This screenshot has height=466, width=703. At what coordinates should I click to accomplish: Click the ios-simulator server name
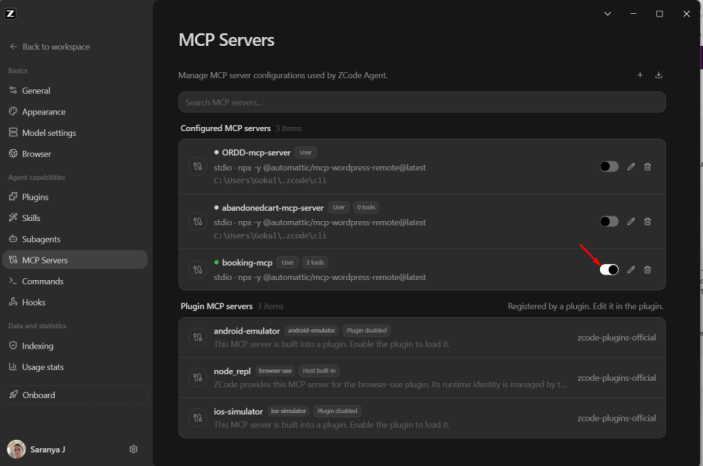tap(238, 411)
